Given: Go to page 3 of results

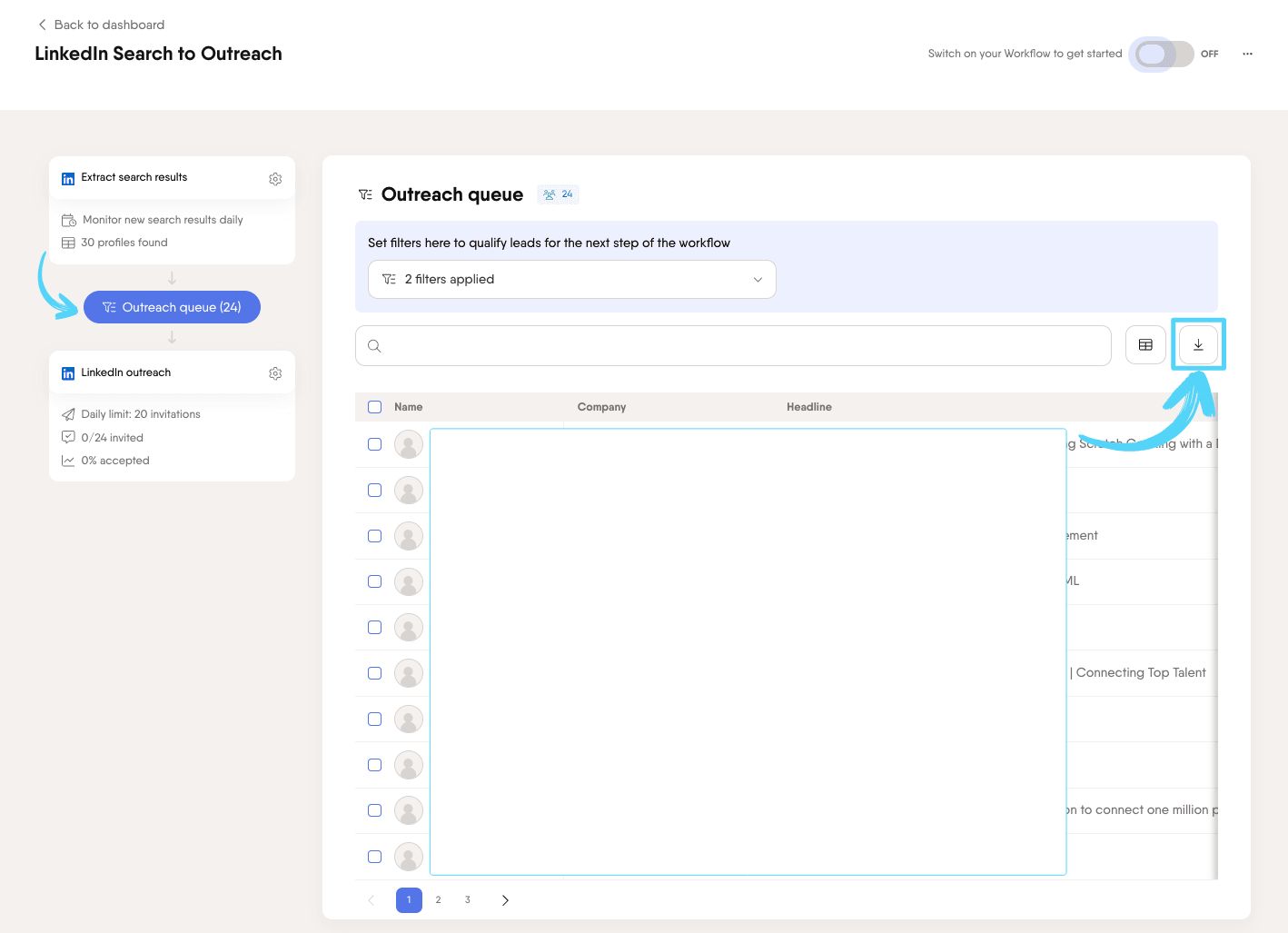Looking at the screenshot, I should (x=468, y=899).
